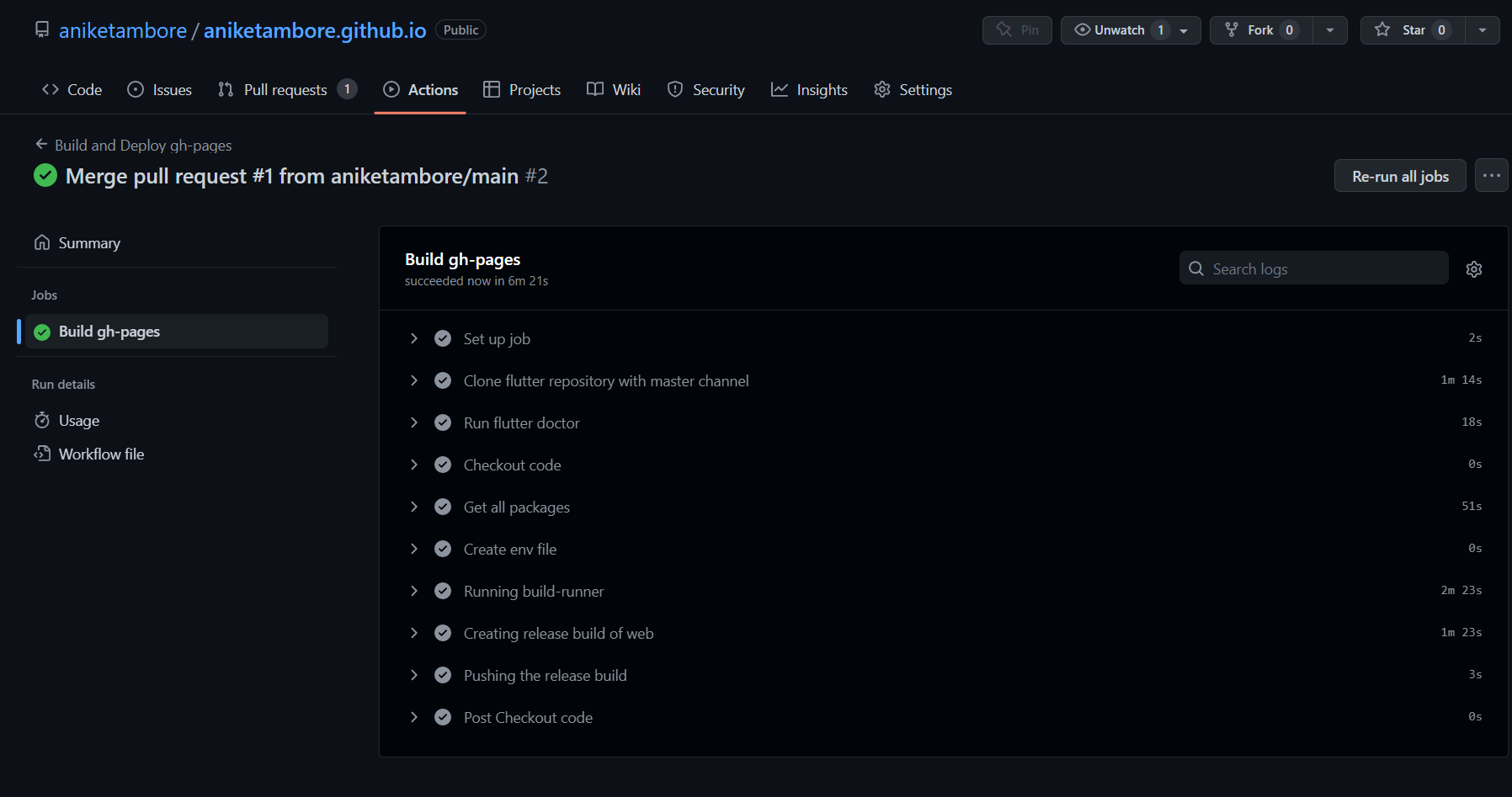Click the check icon for Creating release build
Viewport: 1512px width, 797px height.
coord(443,633)
